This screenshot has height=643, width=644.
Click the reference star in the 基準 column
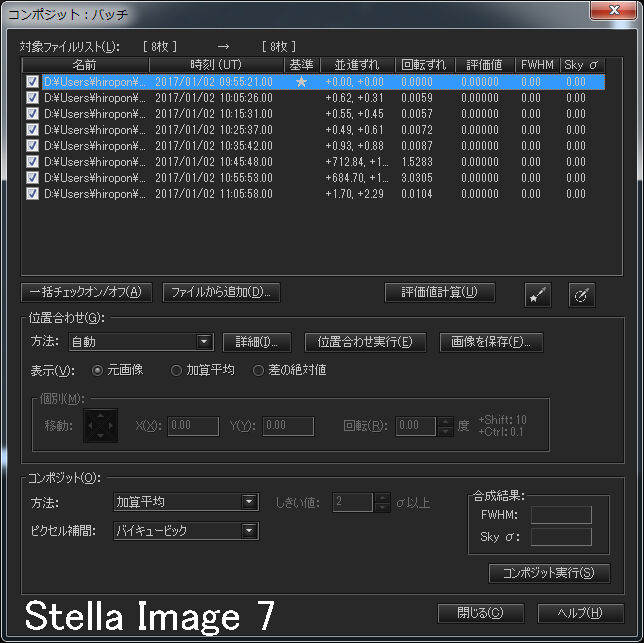tap(301, 82)
